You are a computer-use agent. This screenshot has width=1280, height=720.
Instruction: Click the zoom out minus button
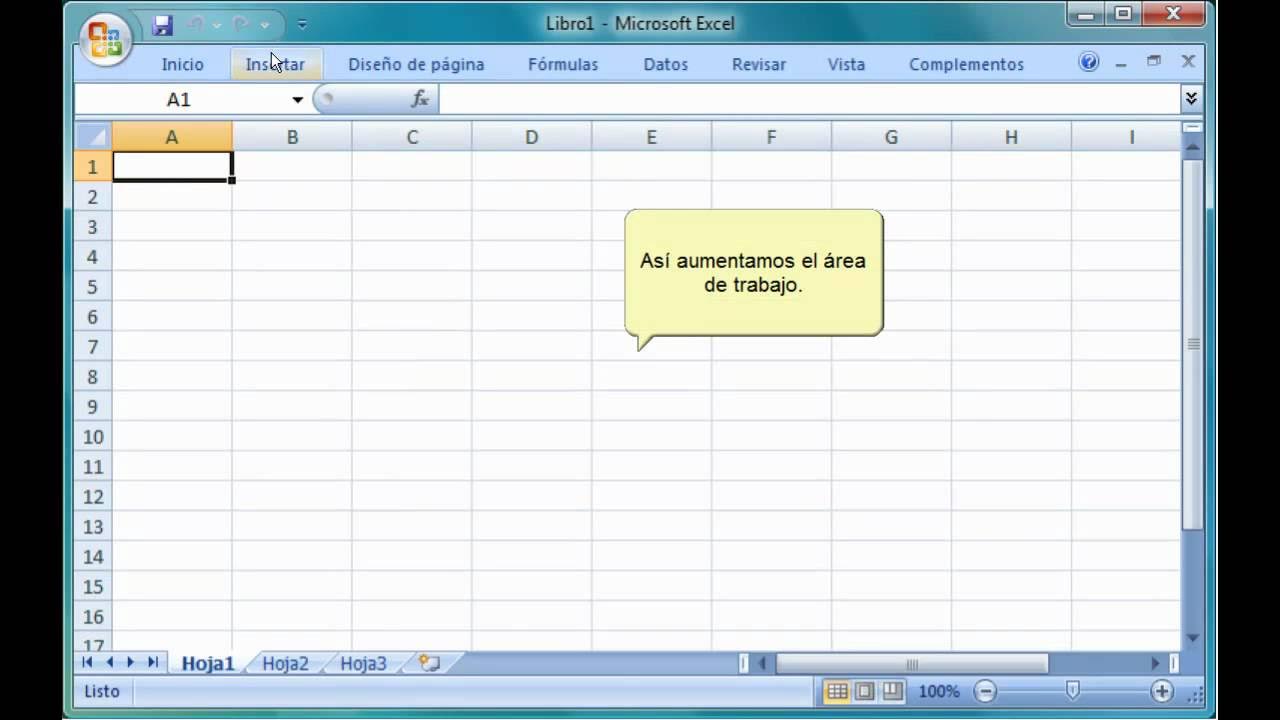coord(986,691)
